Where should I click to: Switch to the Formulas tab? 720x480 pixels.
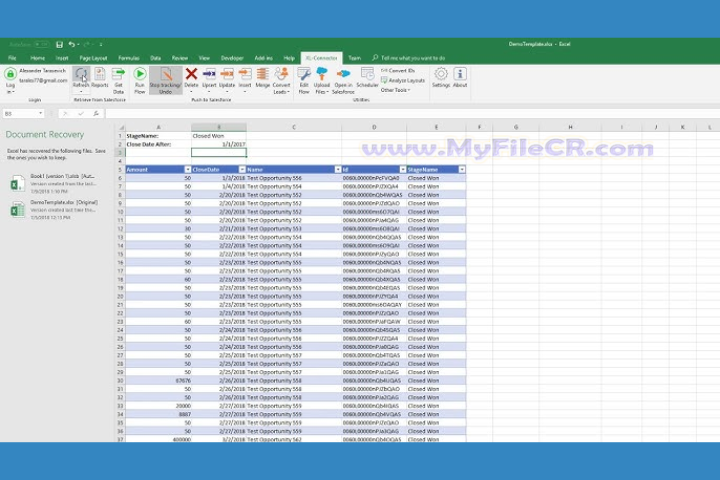click(x=129, y=58)
